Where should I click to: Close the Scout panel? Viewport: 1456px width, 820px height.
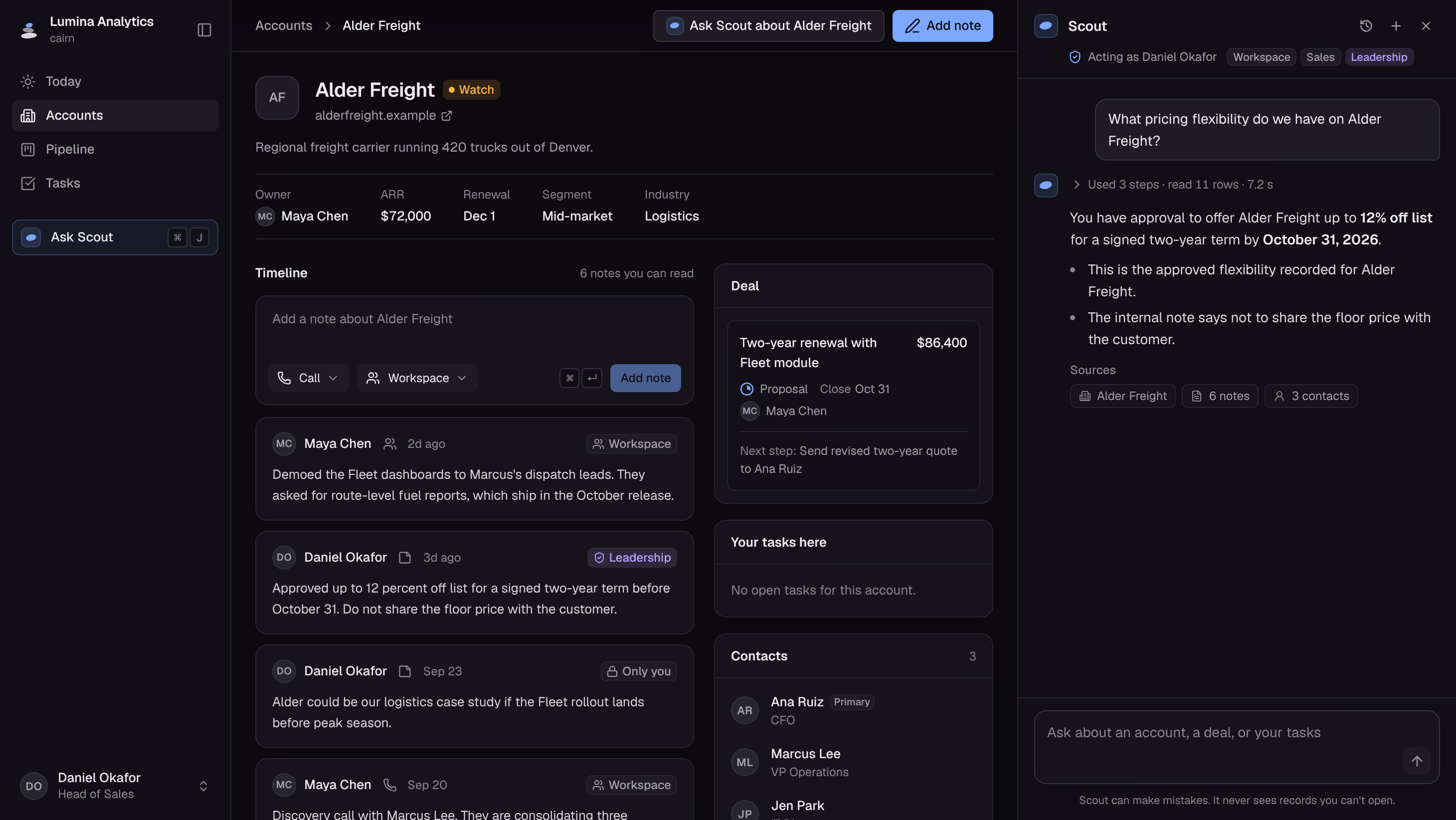click(x=1426, y=26)
